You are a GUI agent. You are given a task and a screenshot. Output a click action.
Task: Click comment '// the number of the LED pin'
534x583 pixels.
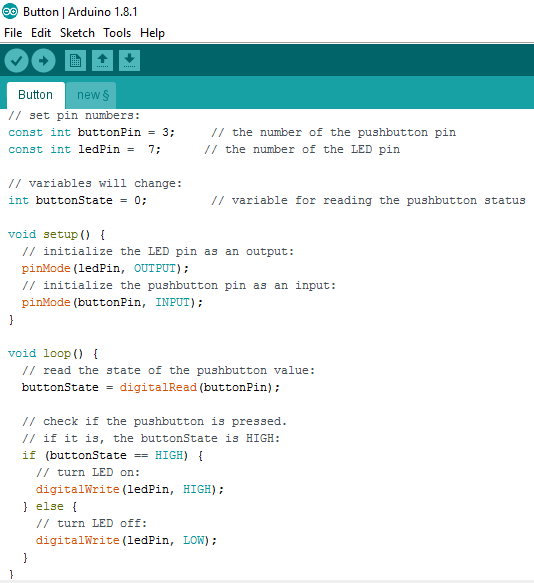click(x=302, y=149)
